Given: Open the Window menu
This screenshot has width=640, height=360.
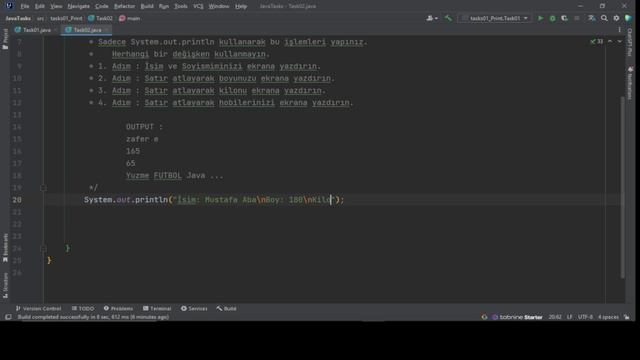Looking at the screenshot, I should 219,6.
